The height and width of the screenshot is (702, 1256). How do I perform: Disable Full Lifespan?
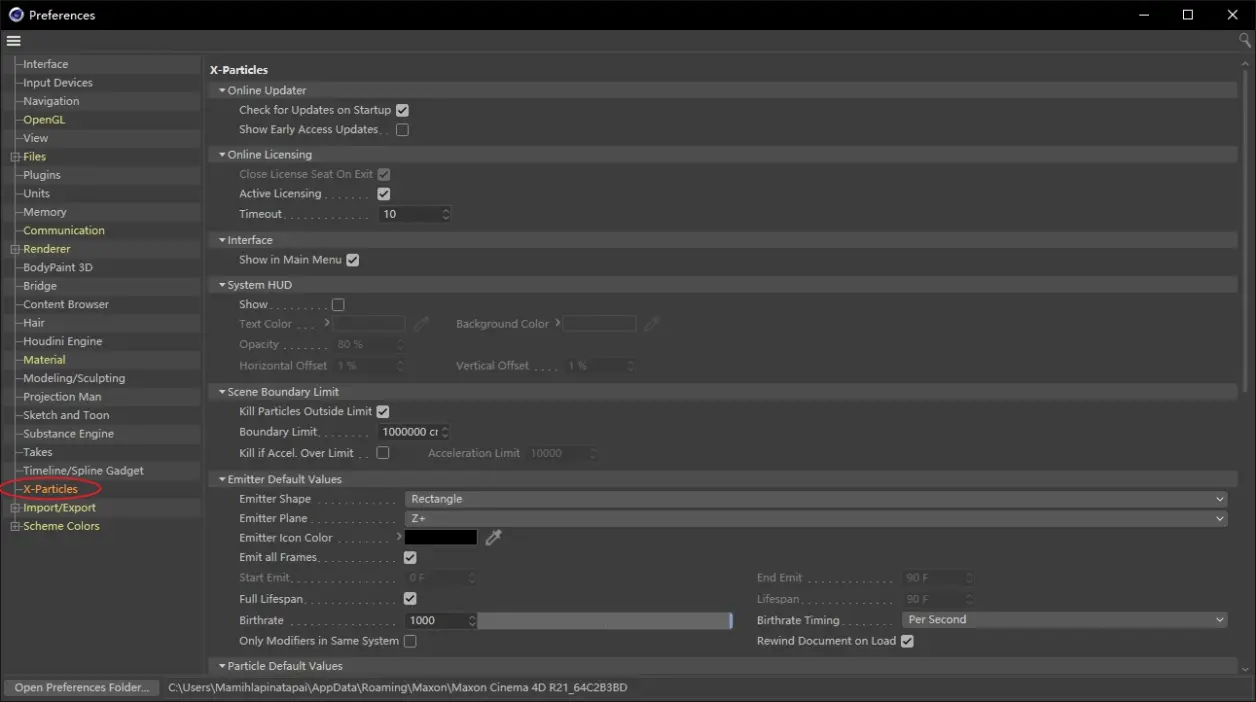click(x=409, y=598)
